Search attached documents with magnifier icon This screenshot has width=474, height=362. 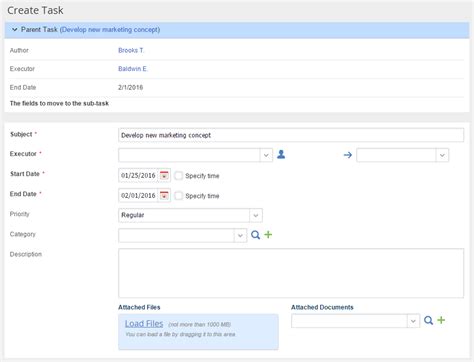point(428,320)
